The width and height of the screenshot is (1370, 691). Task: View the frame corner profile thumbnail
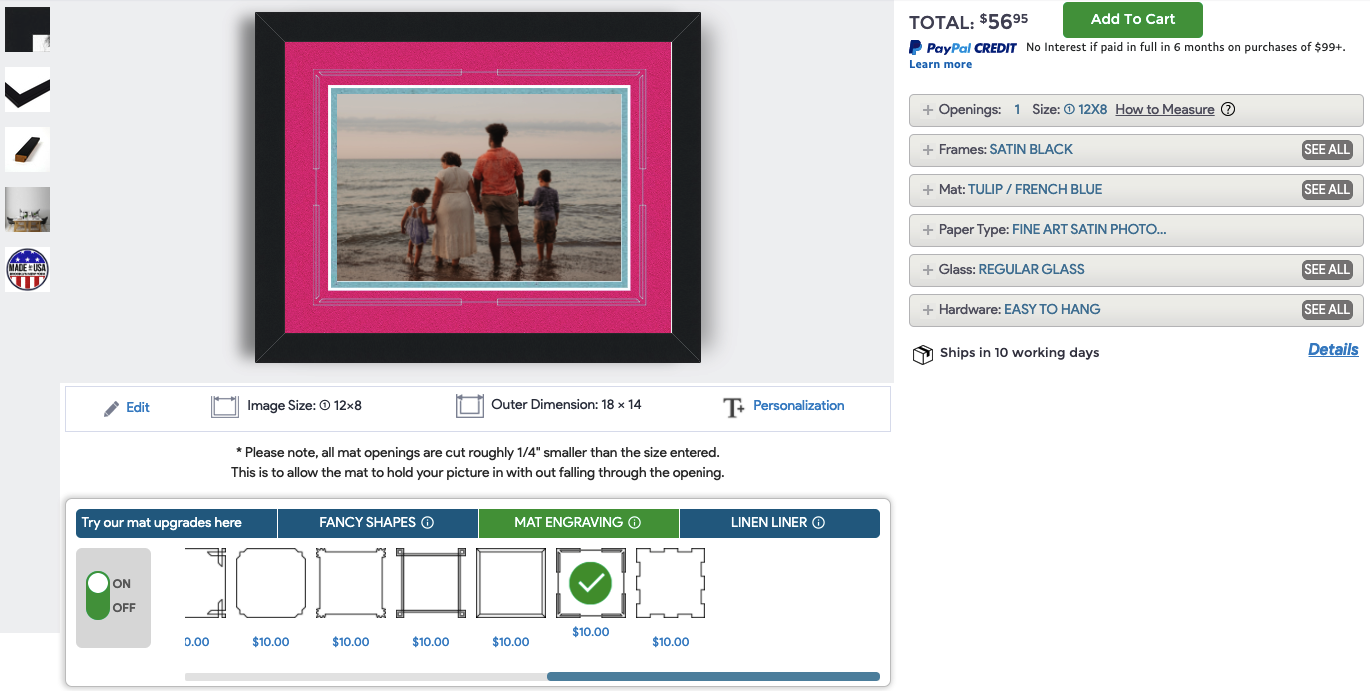27,90
